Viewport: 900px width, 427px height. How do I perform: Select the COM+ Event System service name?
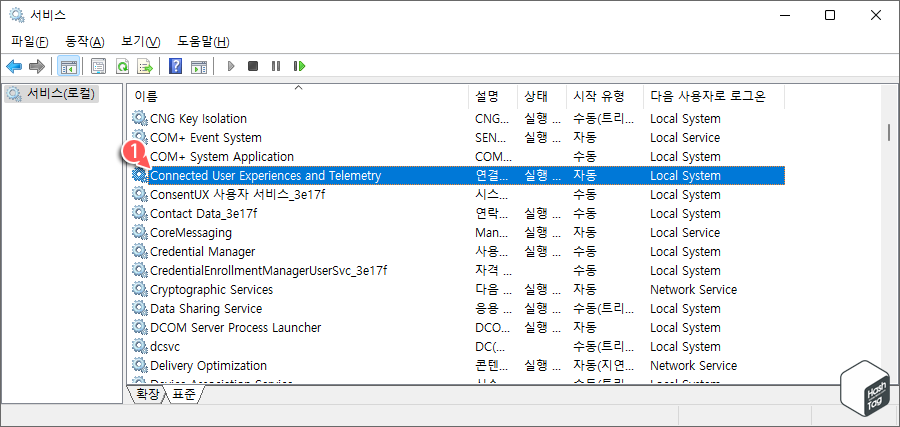[x=206, y=138]
